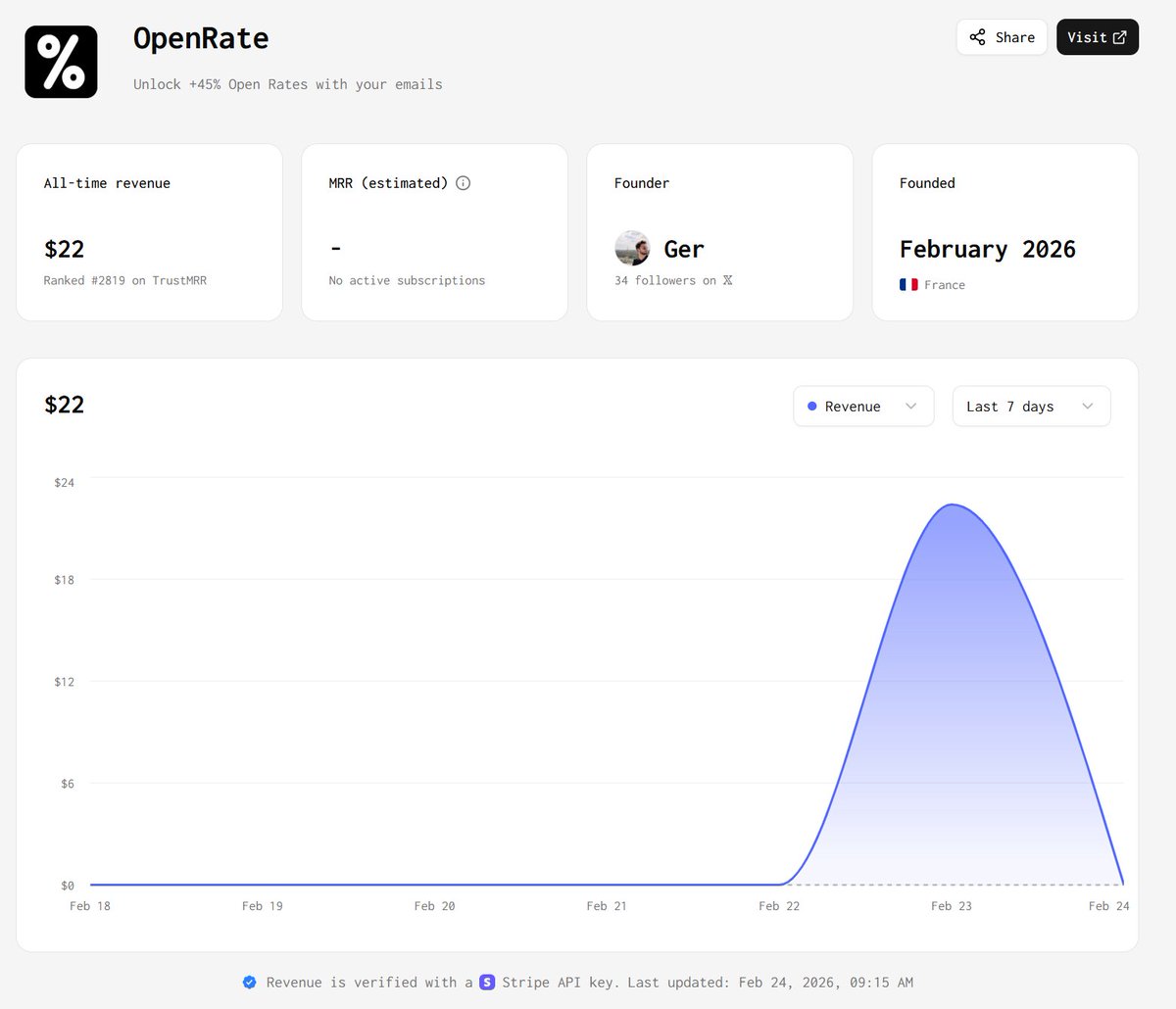Click the $24 y-axis label

coord(64,482)
